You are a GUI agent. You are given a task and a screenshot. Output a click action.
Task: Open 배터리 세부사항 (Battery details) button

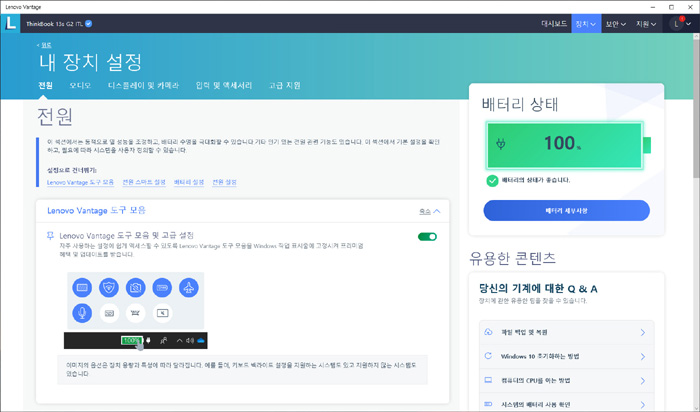tap(566, 210)
